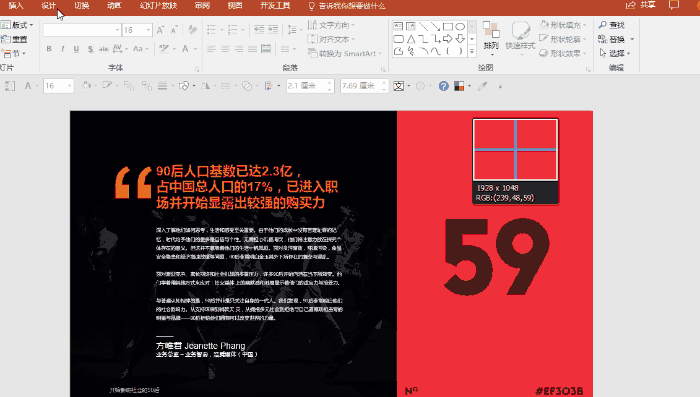The width and height of the screenshot is (700, 397).
Task: Toggle italic formatting
Action: pos(62,49)
